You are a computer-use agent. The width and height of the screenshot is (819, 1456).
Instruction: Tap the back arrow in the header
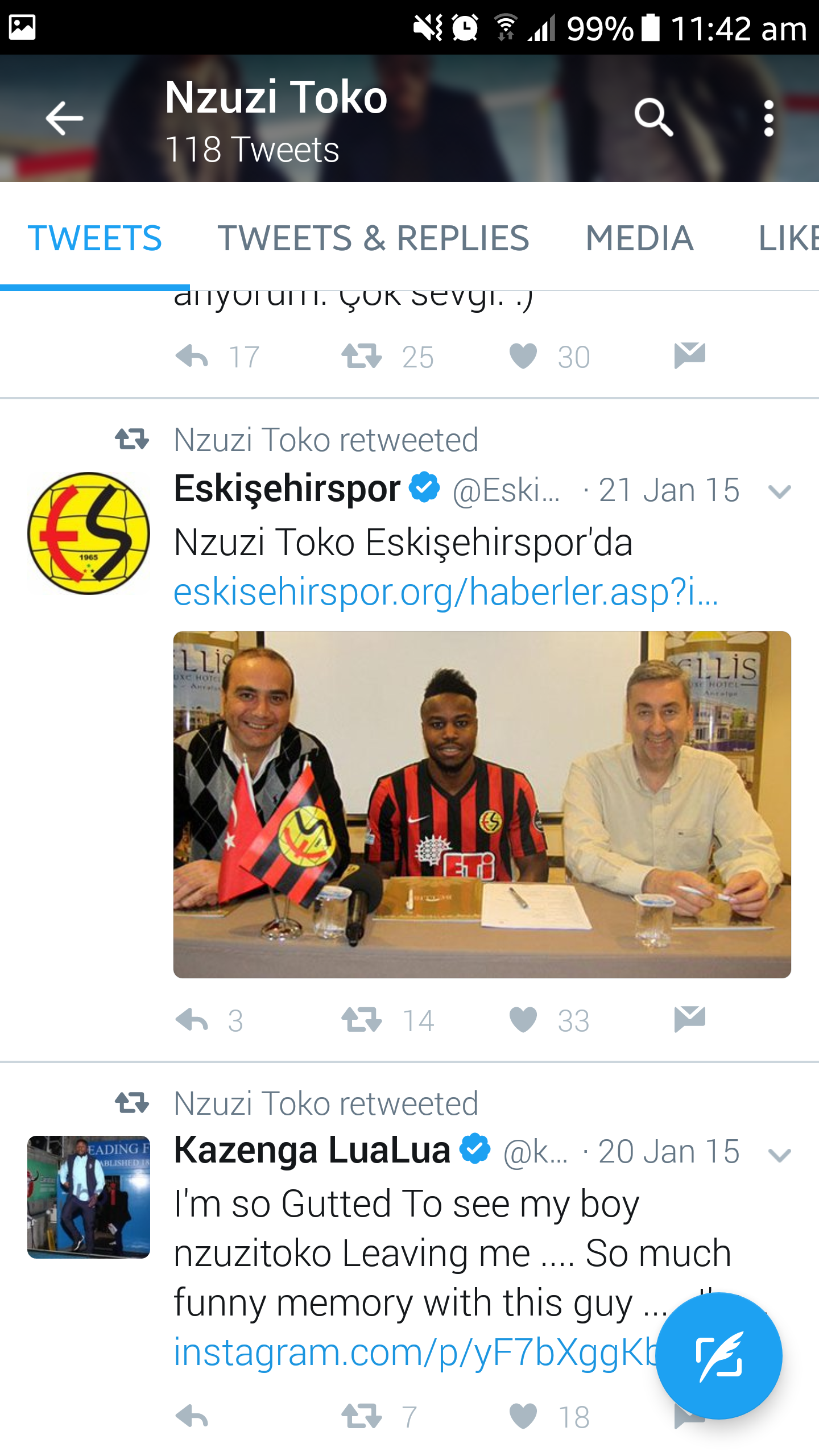click(x=64, y=118)
